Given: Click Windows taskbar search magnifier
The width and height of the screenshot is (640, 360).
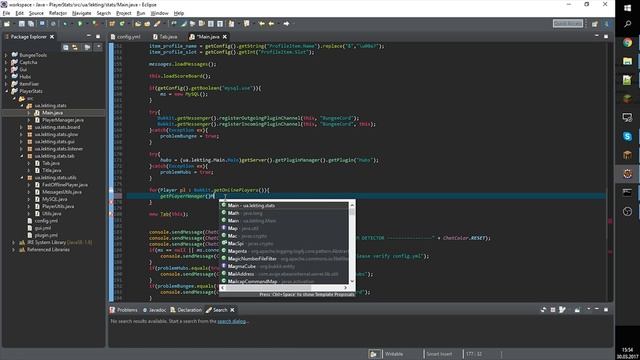Looking at the screenshot, I should (x=627, y=24).
